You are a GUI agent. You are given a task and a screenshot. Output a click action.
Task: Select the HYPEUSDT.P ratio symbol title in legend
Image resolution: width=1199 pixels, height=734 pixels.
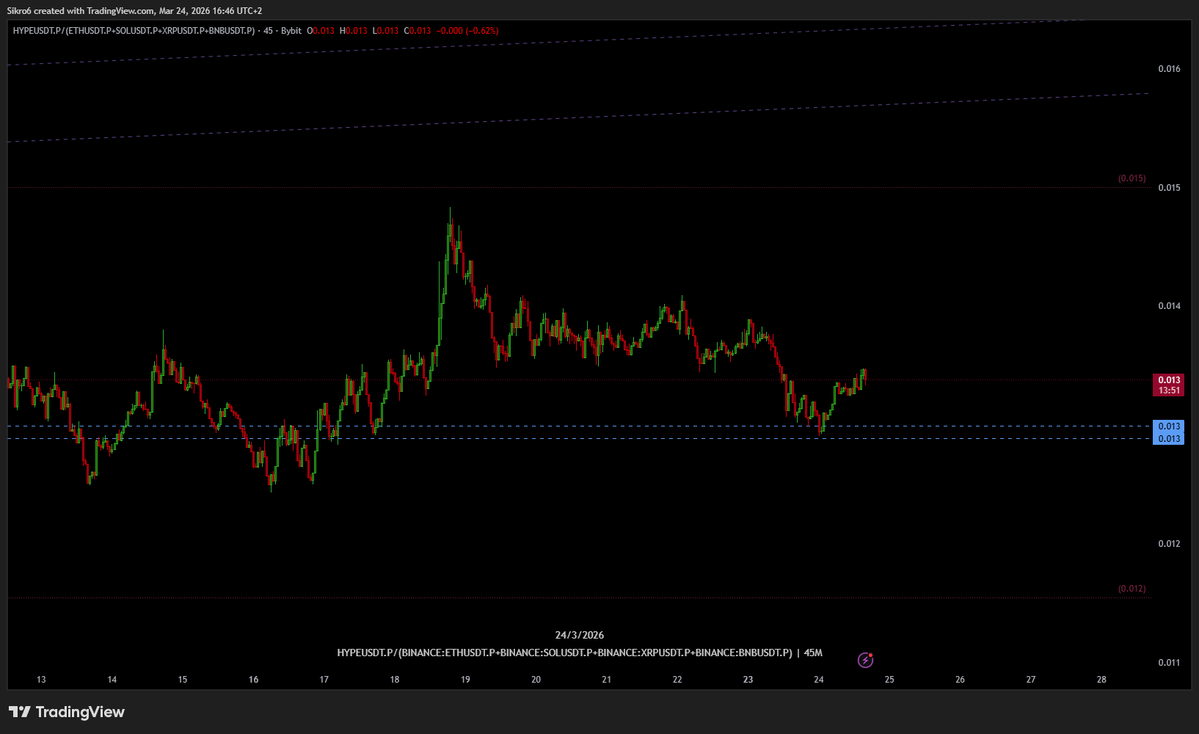(x=134, y=31)
